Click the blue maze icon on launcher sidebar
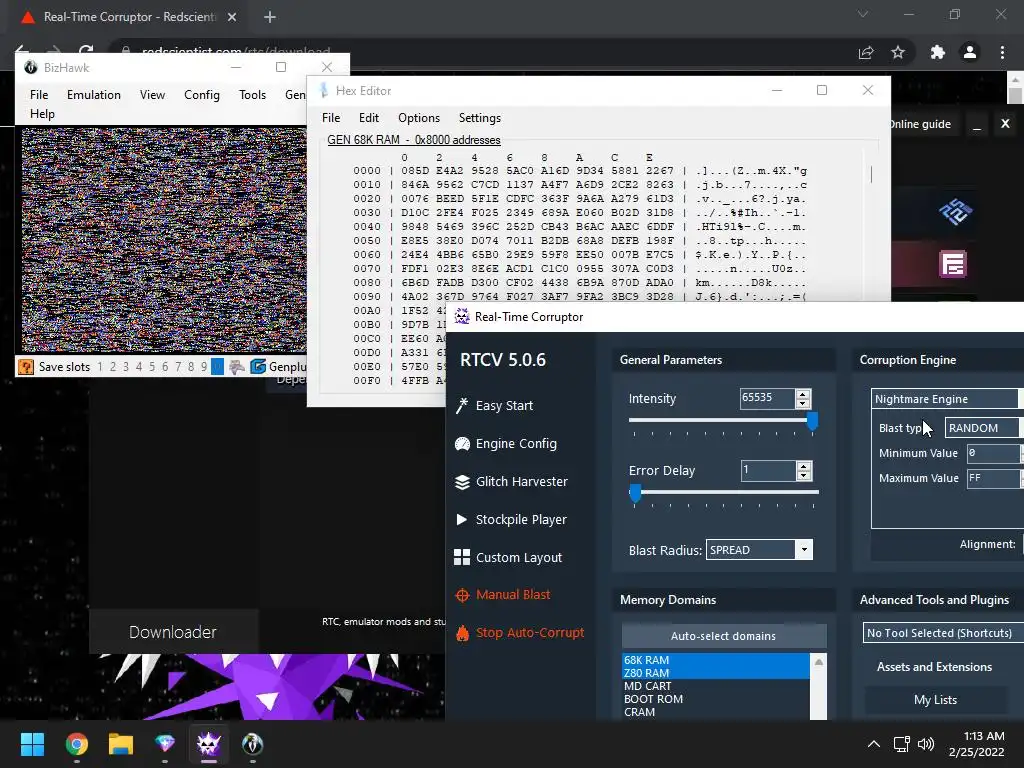This screenshot has height=768, width=1024. tap(955, 212)
